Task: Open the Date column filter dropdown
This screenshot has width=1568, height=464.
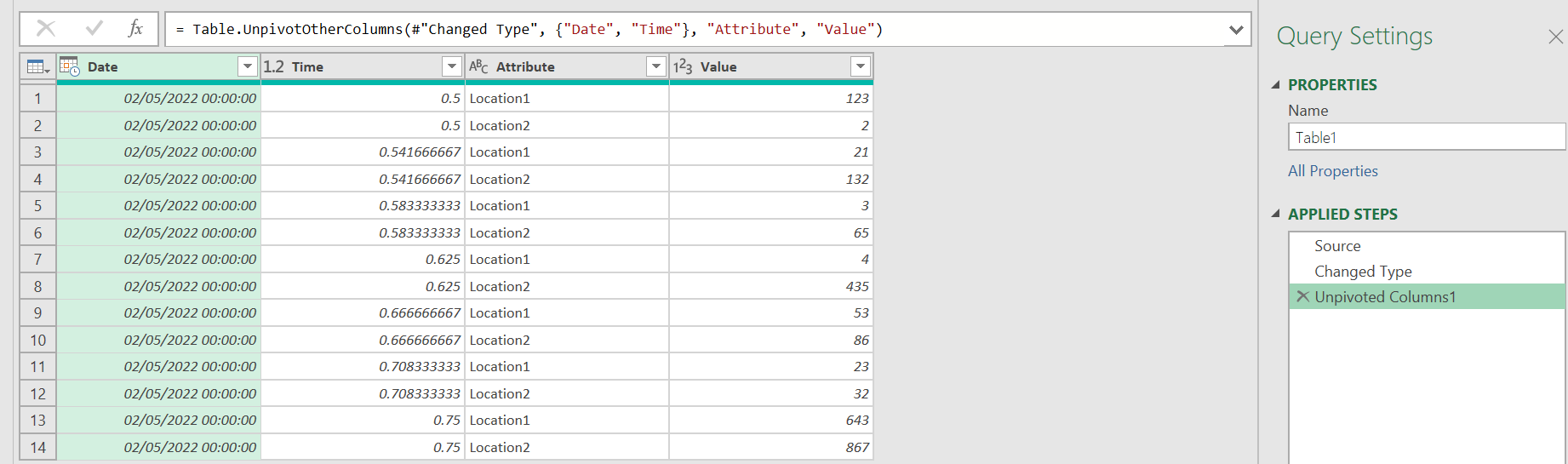Action: pos(248,66)
